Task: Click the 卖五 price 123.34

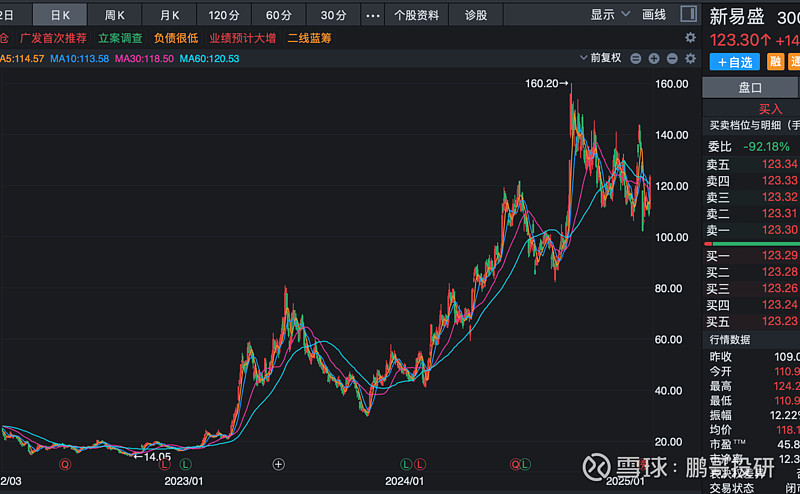Action: tap(779, 164)
